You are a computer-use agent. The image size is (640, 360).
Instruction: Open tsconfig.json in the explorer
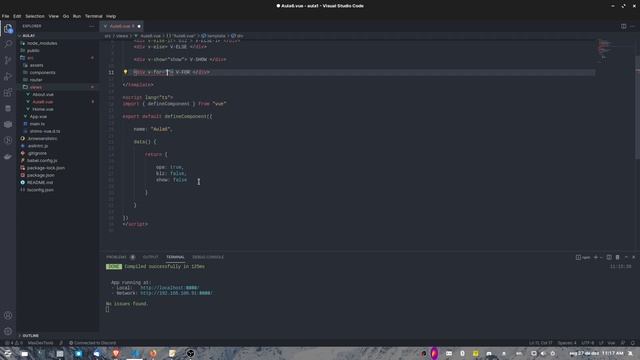40,190
